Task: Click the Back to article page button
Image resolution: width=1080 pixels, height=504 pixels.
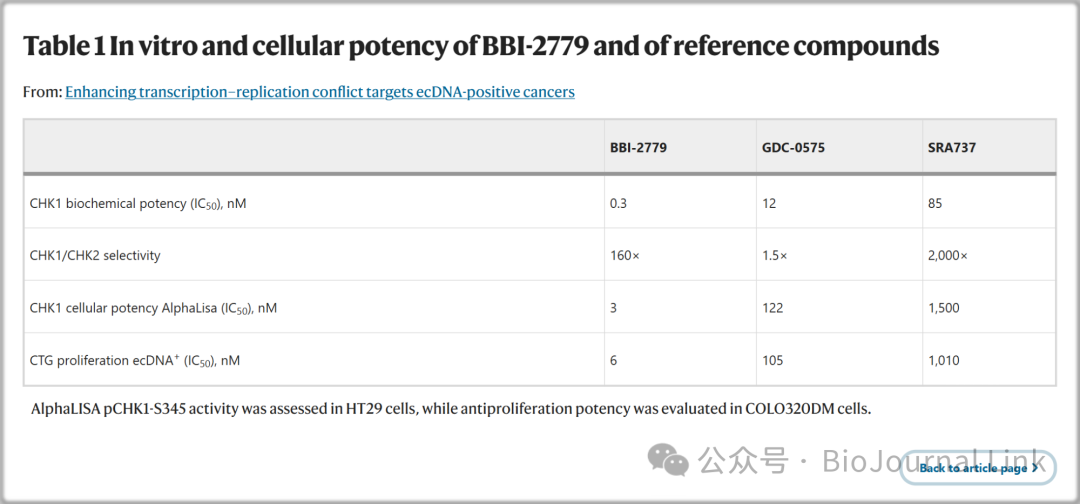Action: [x=978, y=468]
